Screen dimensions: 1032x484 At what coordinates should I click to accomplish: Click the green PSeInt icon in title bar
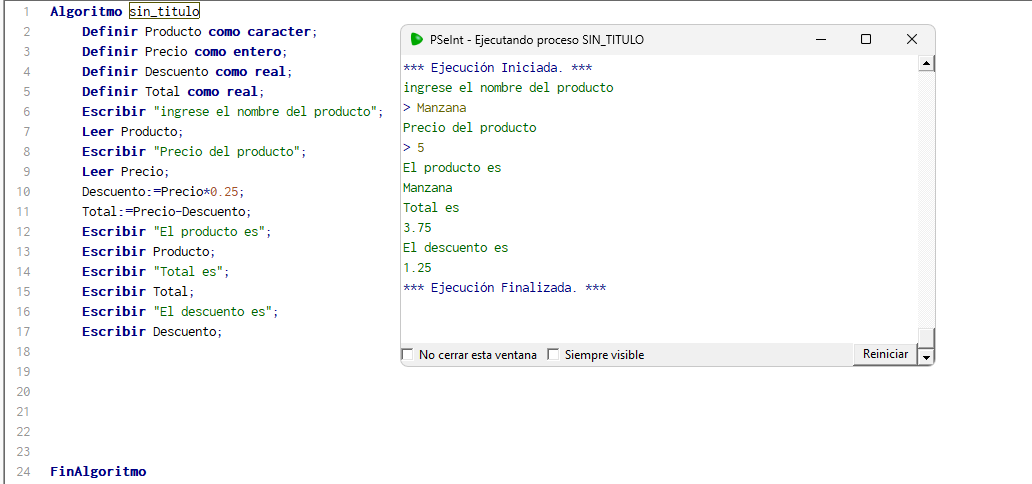pyautogui.click(x=417, y=40)
